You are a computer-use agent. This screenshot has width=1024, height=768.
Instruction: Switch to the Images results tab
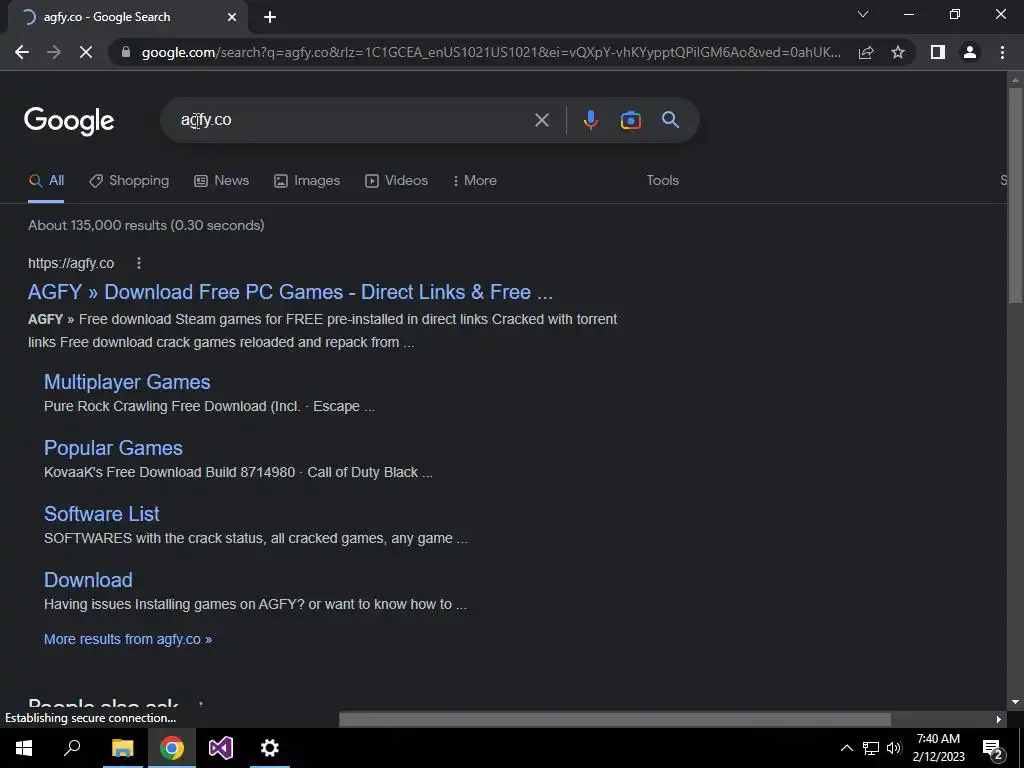pos(307,181)
